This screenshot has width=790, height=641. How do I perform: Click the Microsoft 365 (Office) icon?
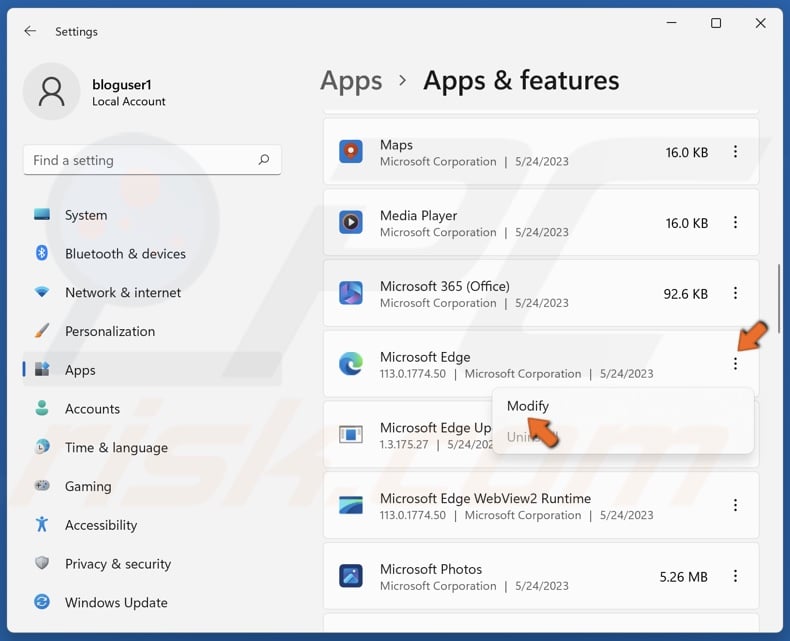pyautogui.click(x=351, y=293)
